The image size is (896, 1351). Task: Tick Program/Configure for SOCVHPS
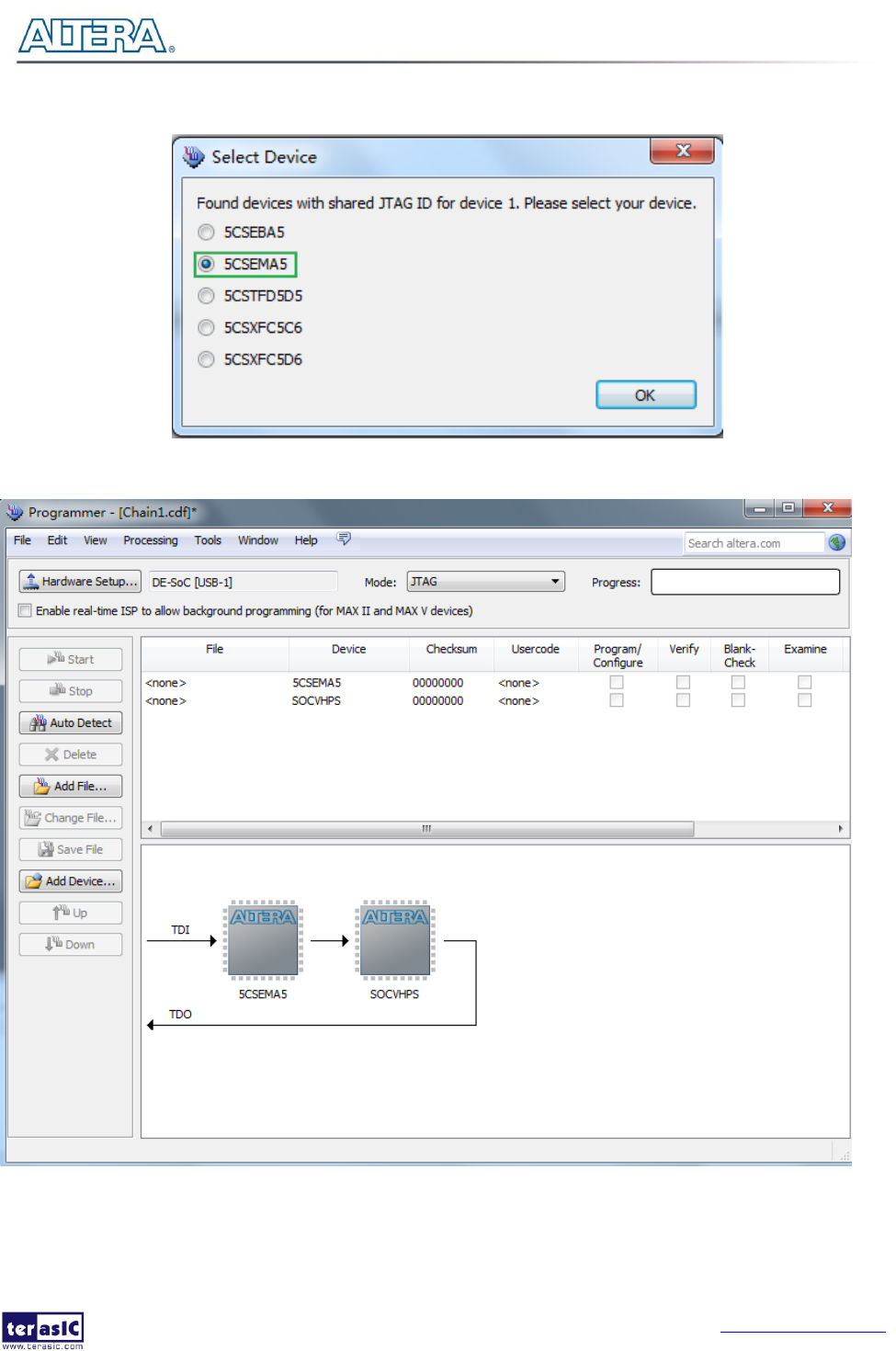point(617,700)
